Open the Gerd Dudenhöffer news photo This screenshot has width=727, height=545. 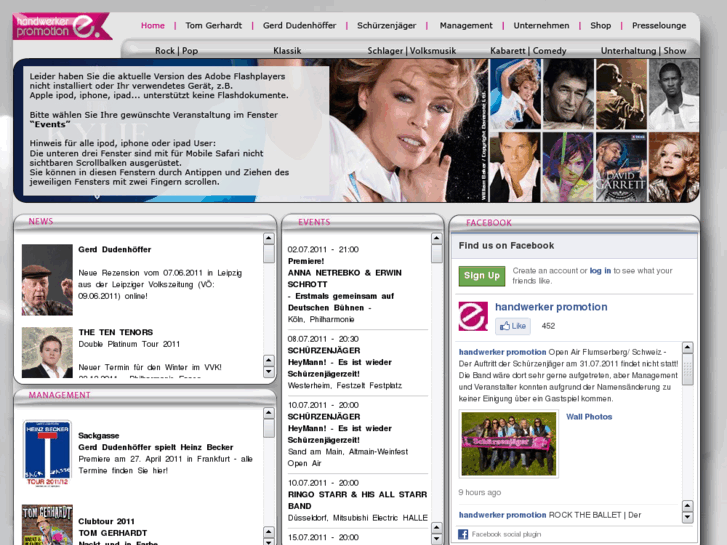(x=47, y=280)
